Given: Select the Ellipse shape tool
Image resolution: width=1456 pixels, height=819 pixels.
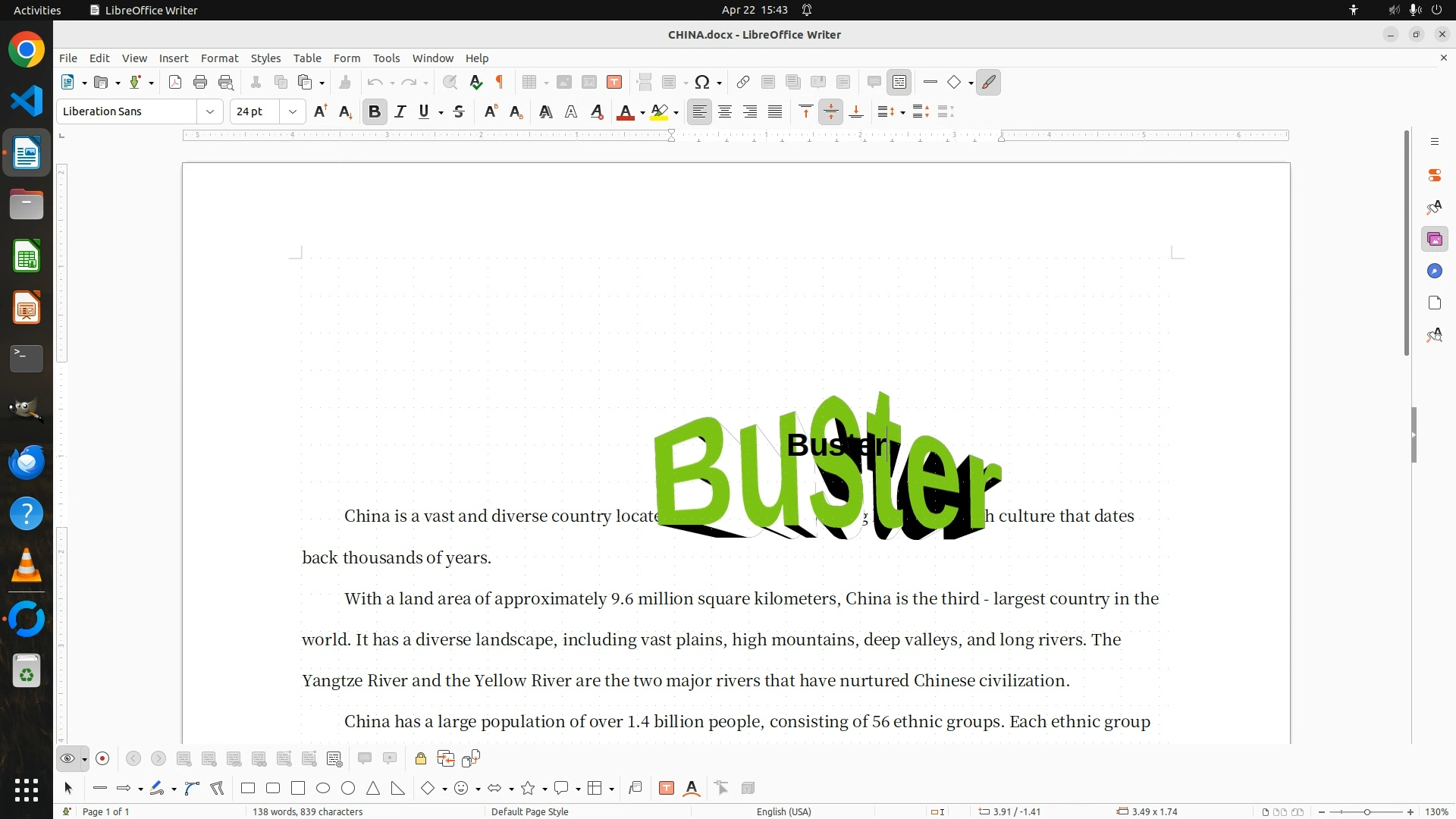Looking at the screenshot, I should [323, 789].
